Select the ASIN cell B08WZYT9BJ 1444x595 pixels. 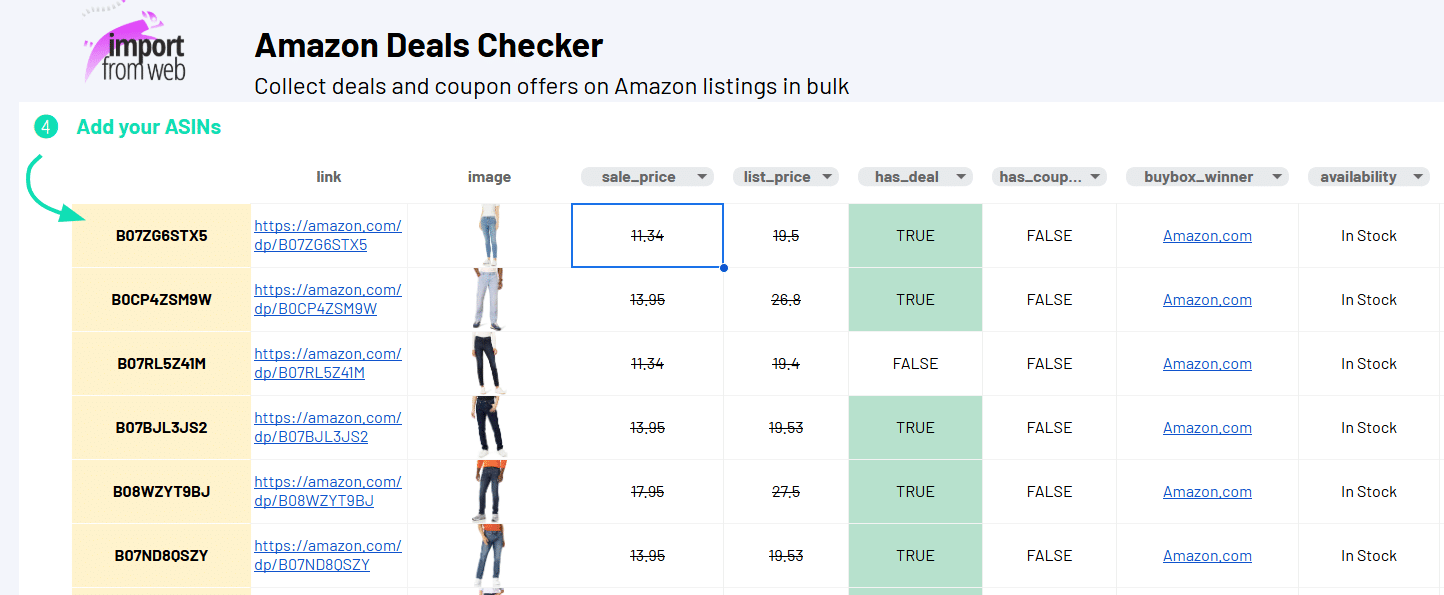click(x=161, y=492)
